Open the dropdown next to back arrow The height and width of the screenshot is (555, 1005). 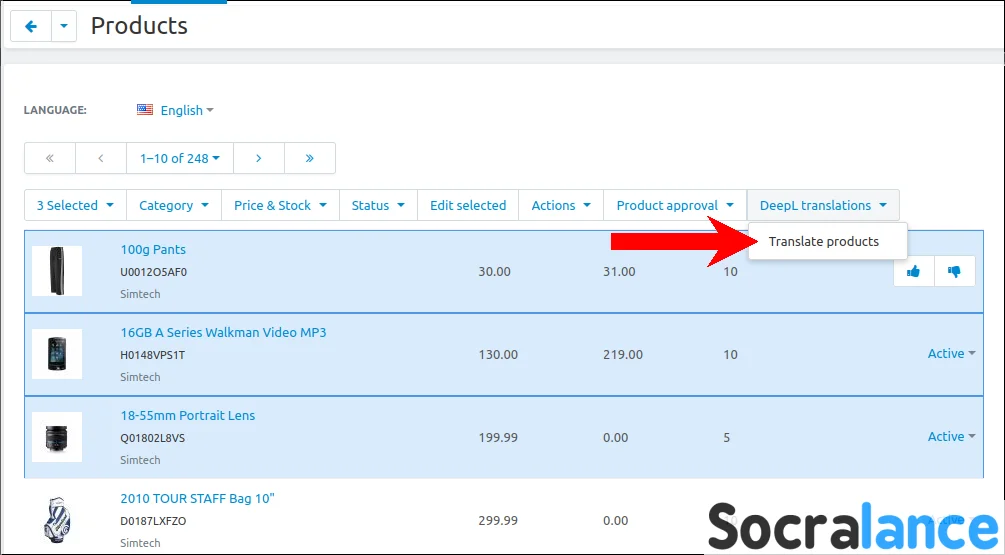[64, 27]
